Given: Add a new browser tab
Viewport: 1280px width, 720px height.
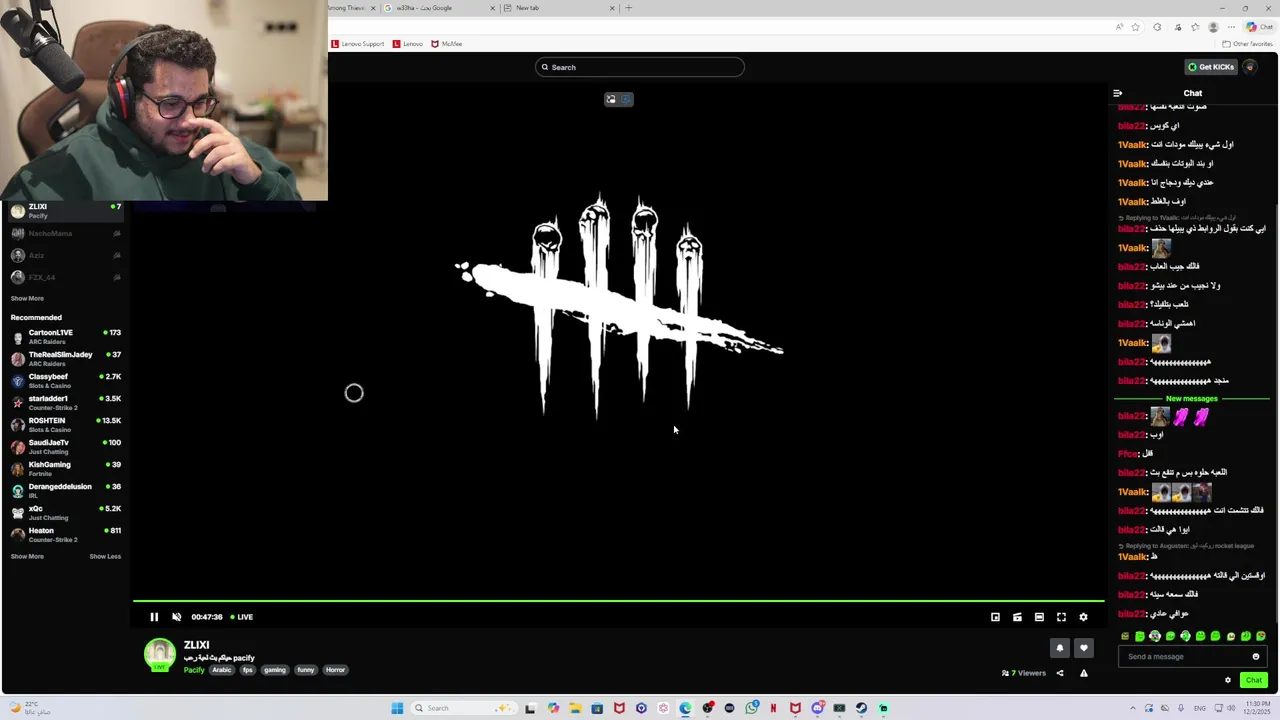Looking at the screenshot, I should click(x=629, y=8).
